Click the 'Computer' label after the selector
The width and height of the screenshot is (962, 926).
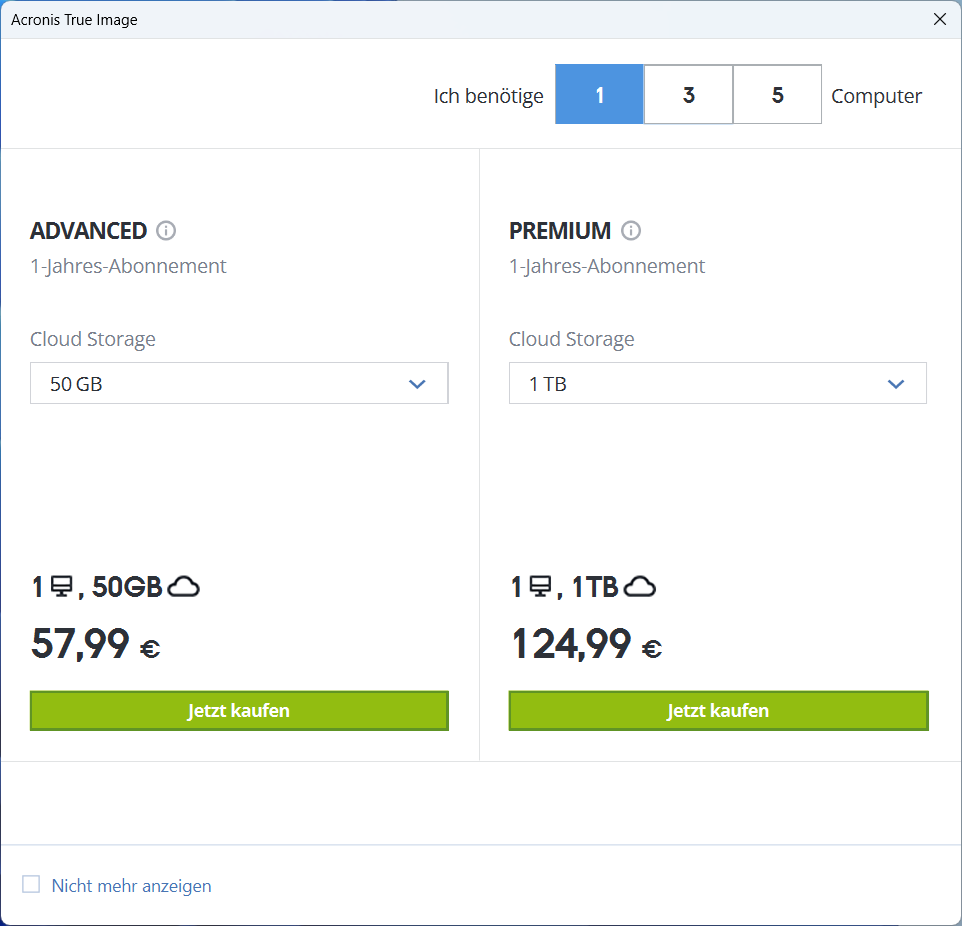876,96
